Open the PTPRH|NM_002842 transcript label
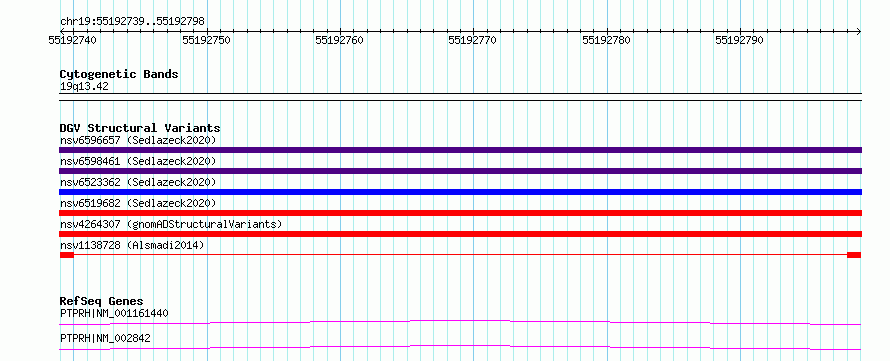Image resolution: width=890 pixels, height=361 pixels. tap(105, 338)
